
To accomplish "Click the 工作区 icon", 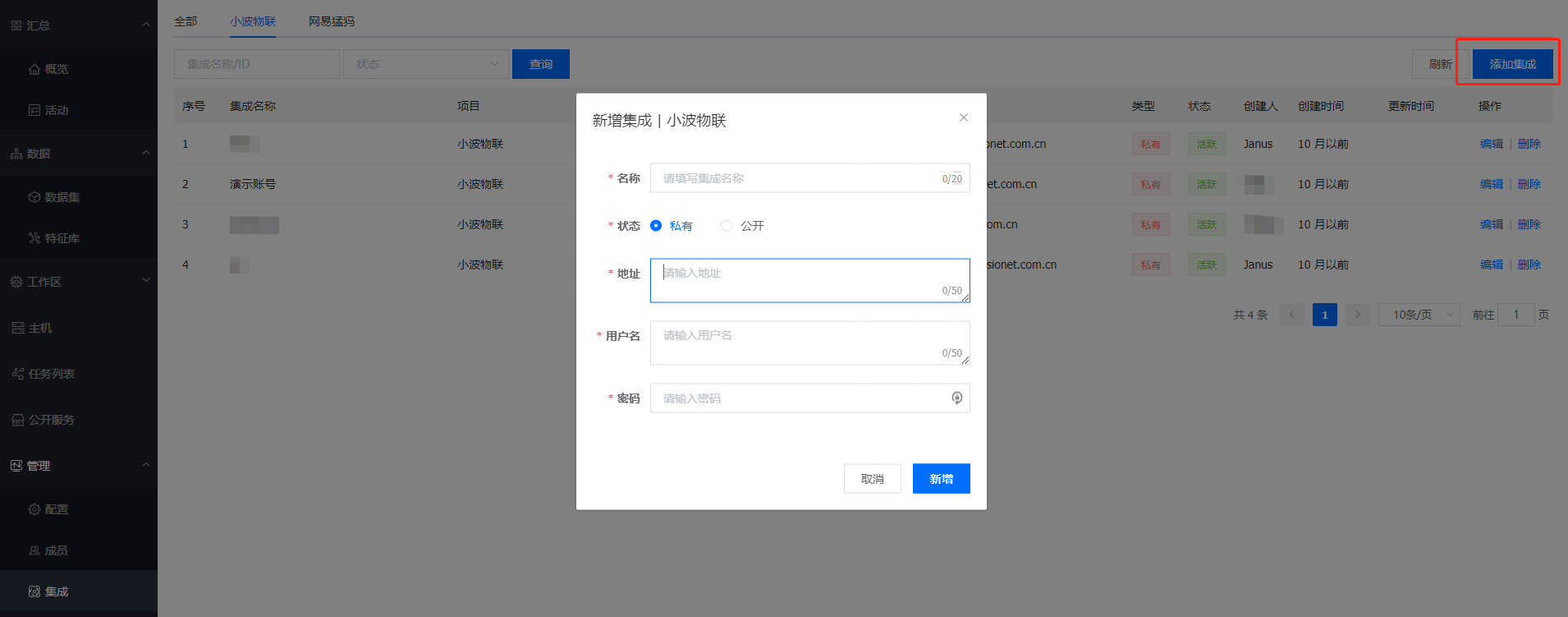I will [16, 282].
